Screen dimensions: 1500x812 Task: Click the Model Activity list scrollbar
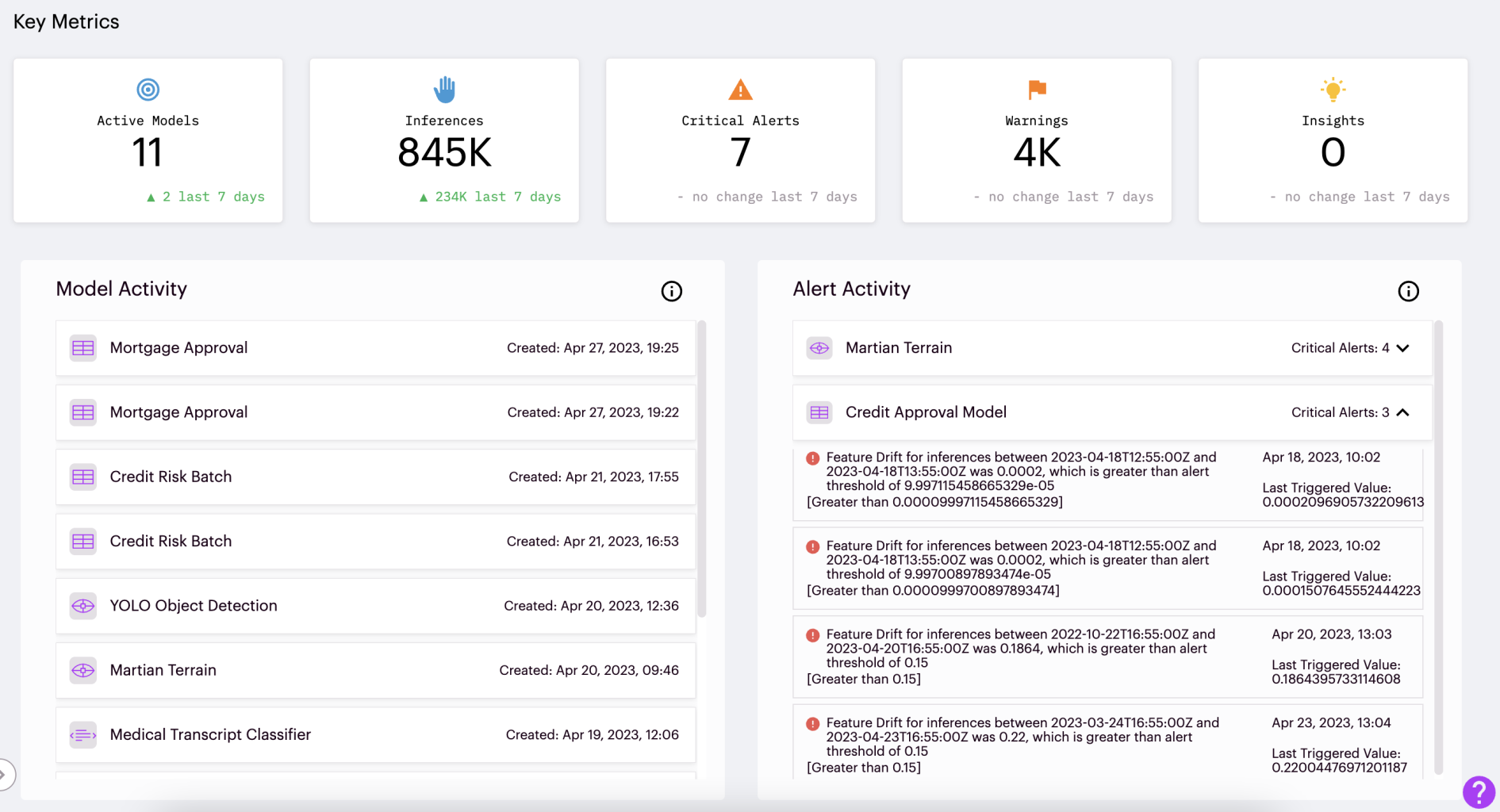point(701,469)
